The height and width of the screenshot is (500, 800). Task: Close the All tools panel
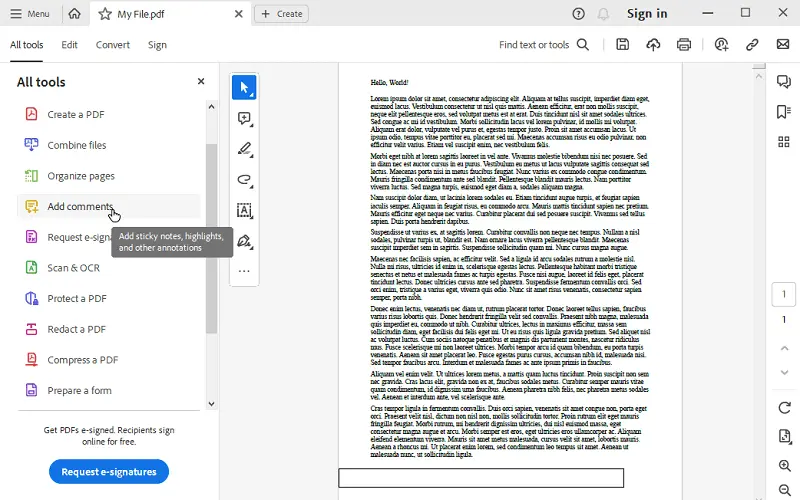(201, 81)
